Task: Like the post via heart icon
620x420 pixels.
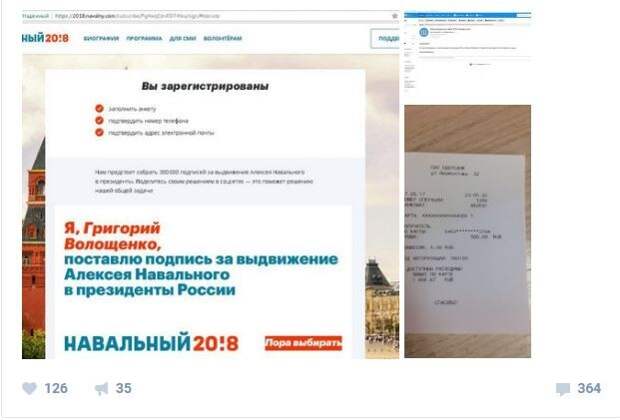Action: click(x=29, y=388)
